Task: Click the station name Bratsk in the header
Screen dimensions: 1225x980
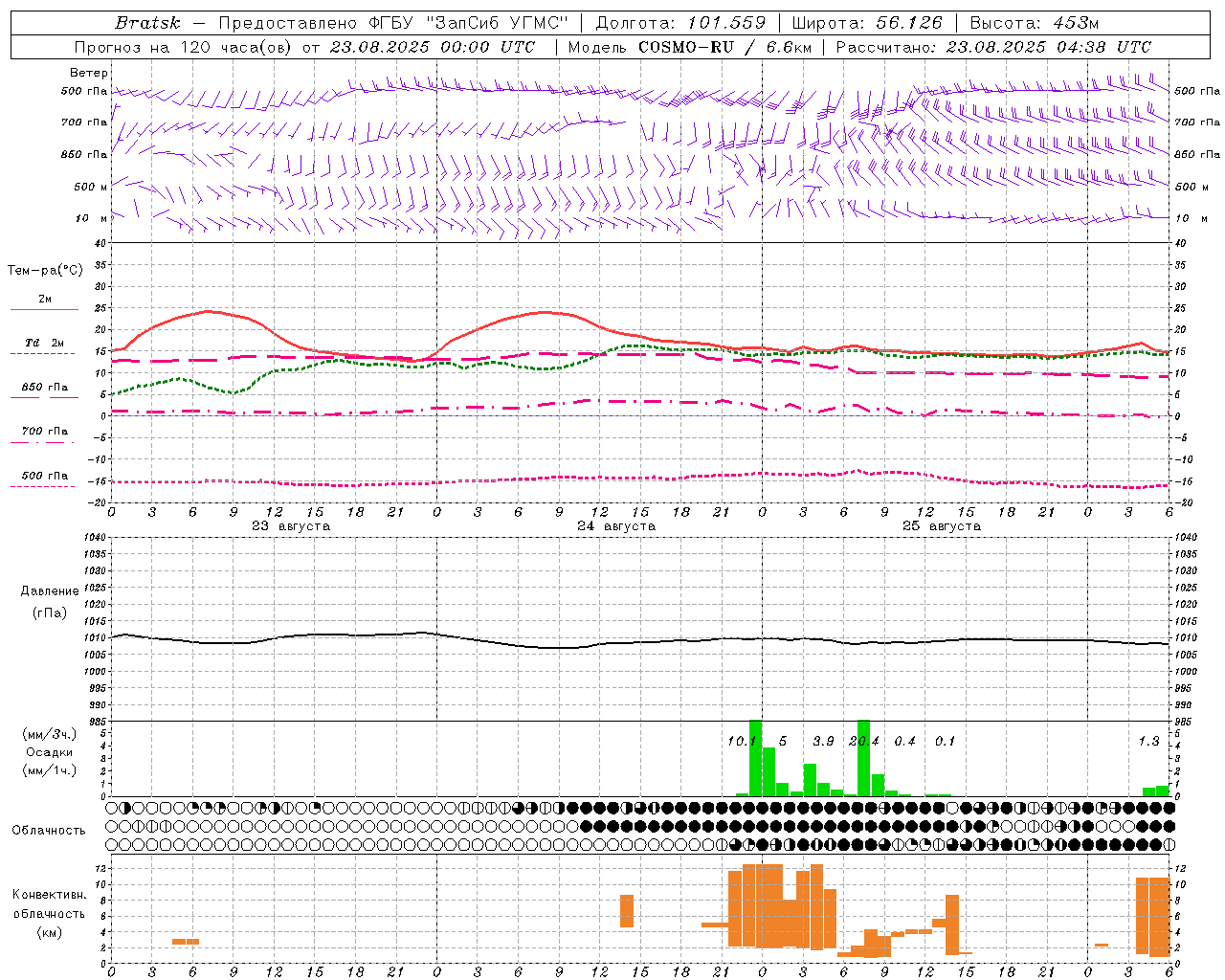Action: pyautogui.click(x=147, y=23)
